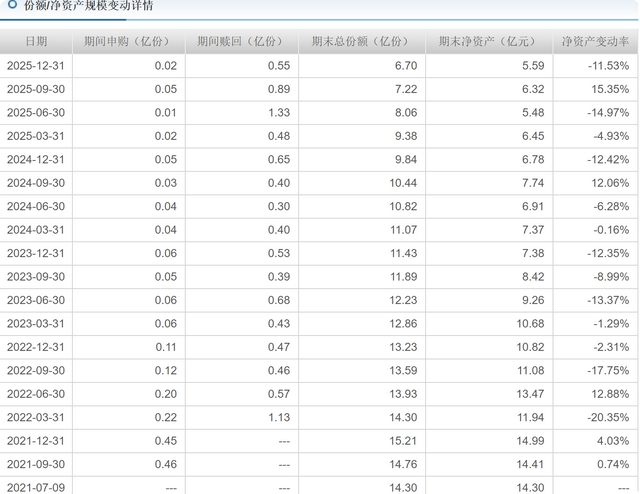
Task: Select the 2021-09-30 date cell
Action: coord(36,465)
